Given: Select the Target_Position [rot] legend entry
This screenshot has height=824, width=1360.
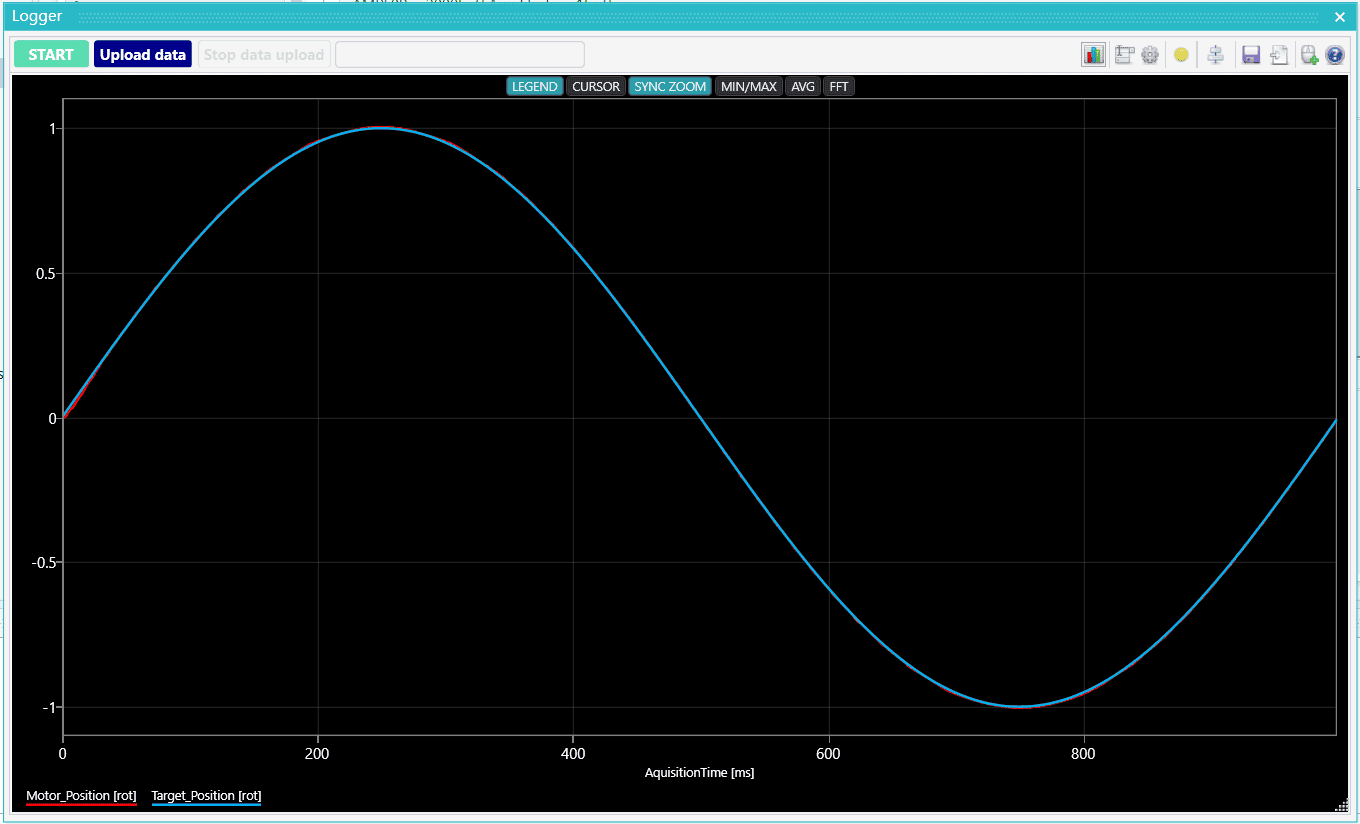Looking at the screenshot, I should 206,797.
